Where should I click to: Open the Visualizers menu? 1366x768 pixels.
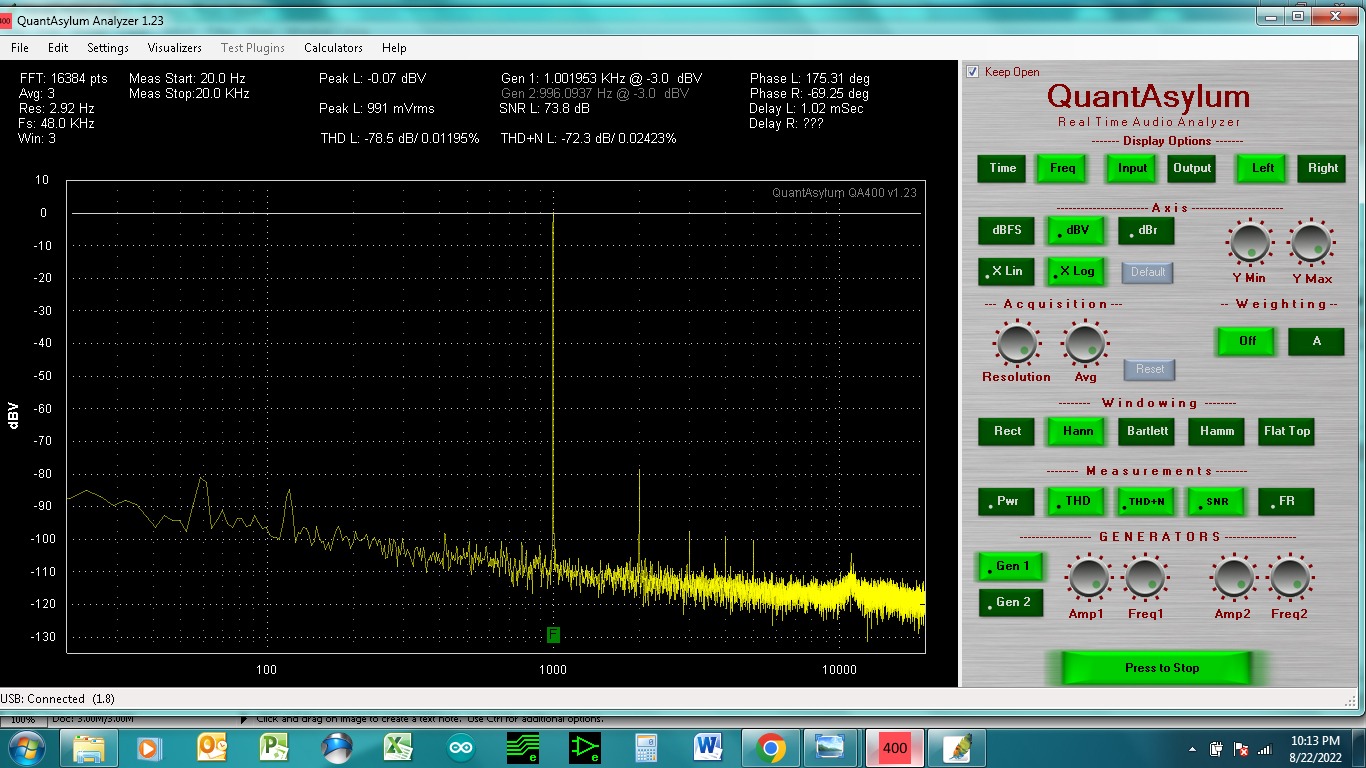click(174, 47)
